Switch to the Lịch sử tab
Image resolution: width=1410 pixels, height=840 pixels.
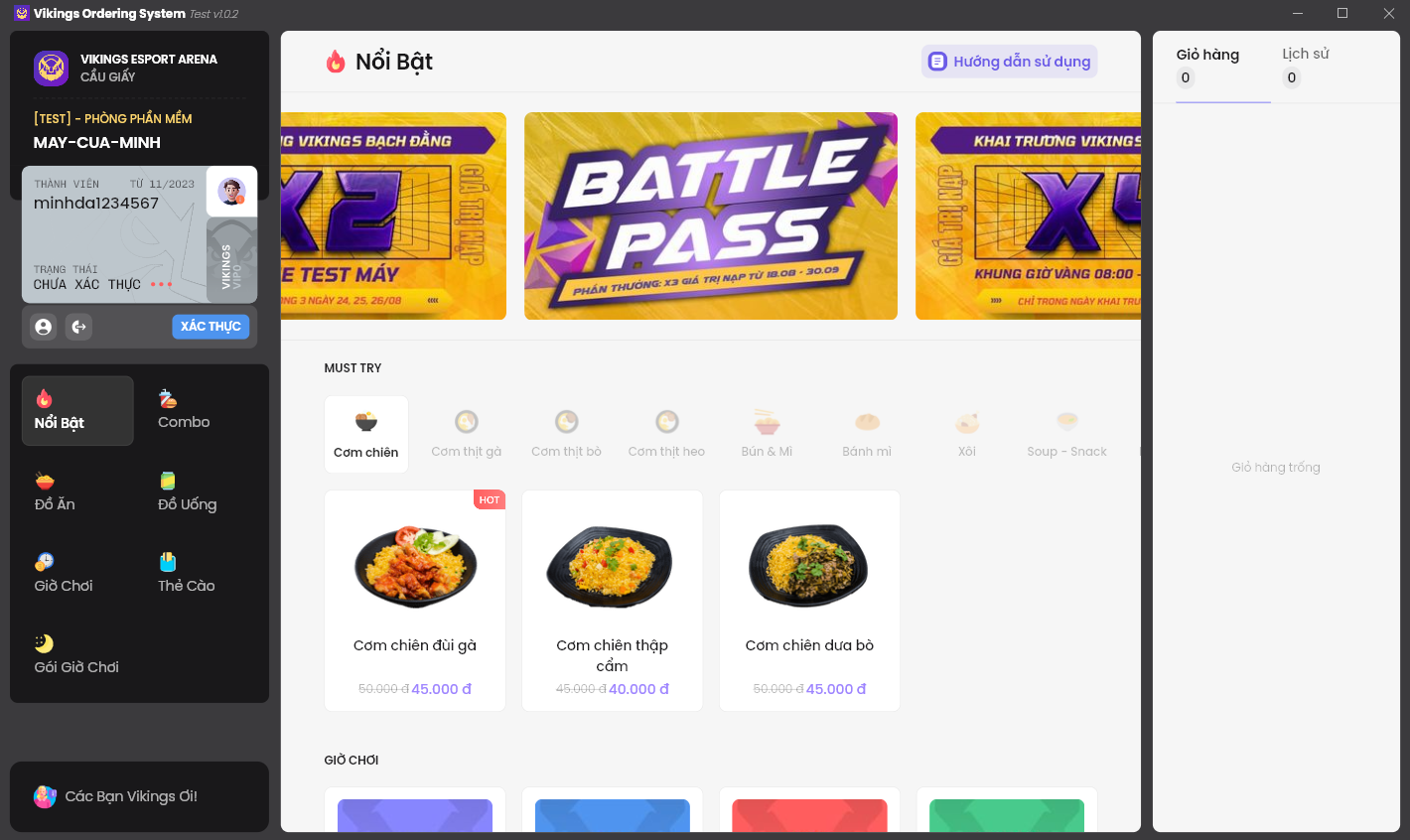(x=1305, y=67)
